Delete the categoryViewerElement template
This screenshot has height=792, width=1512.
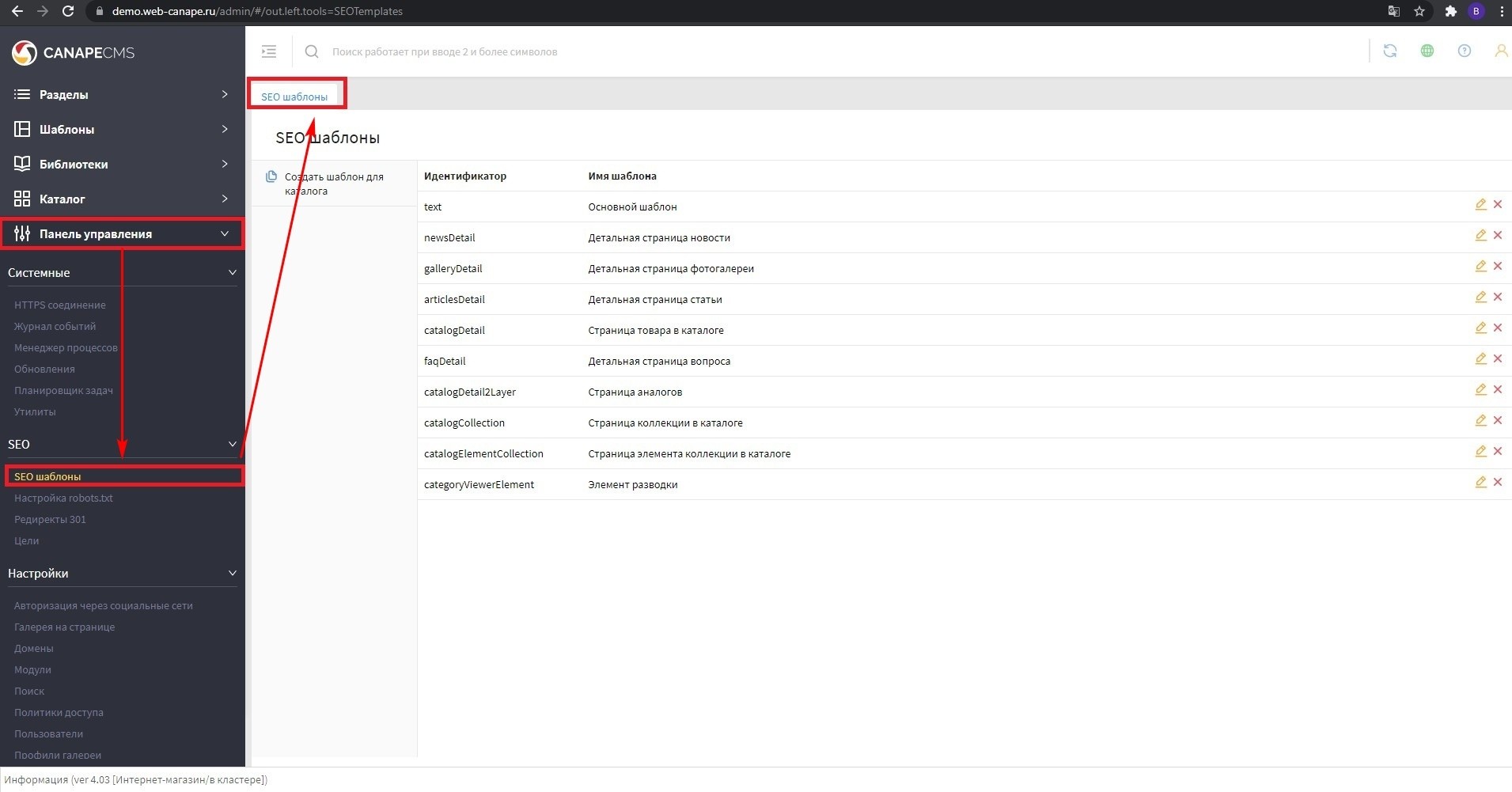tap(1498, 482)
